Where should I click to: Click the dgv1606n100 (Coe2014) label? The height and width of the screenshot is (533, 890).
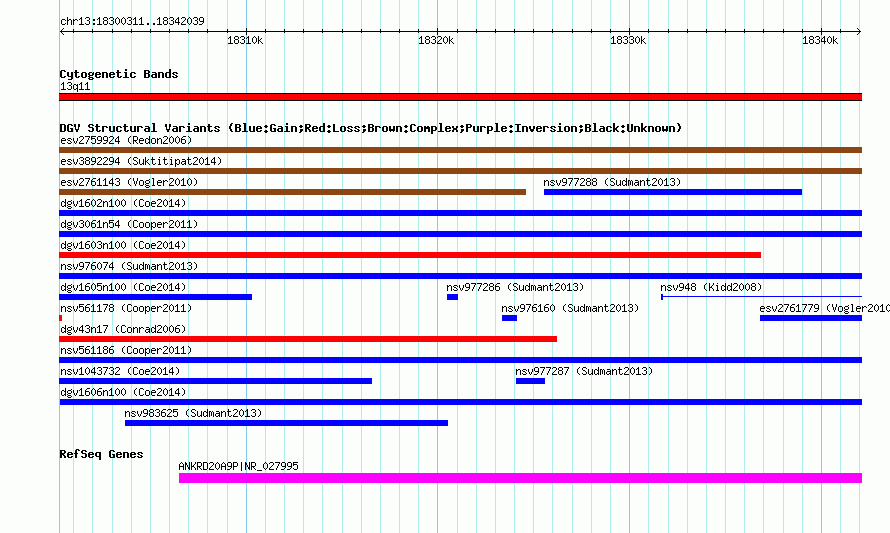(x=123, y=392)
